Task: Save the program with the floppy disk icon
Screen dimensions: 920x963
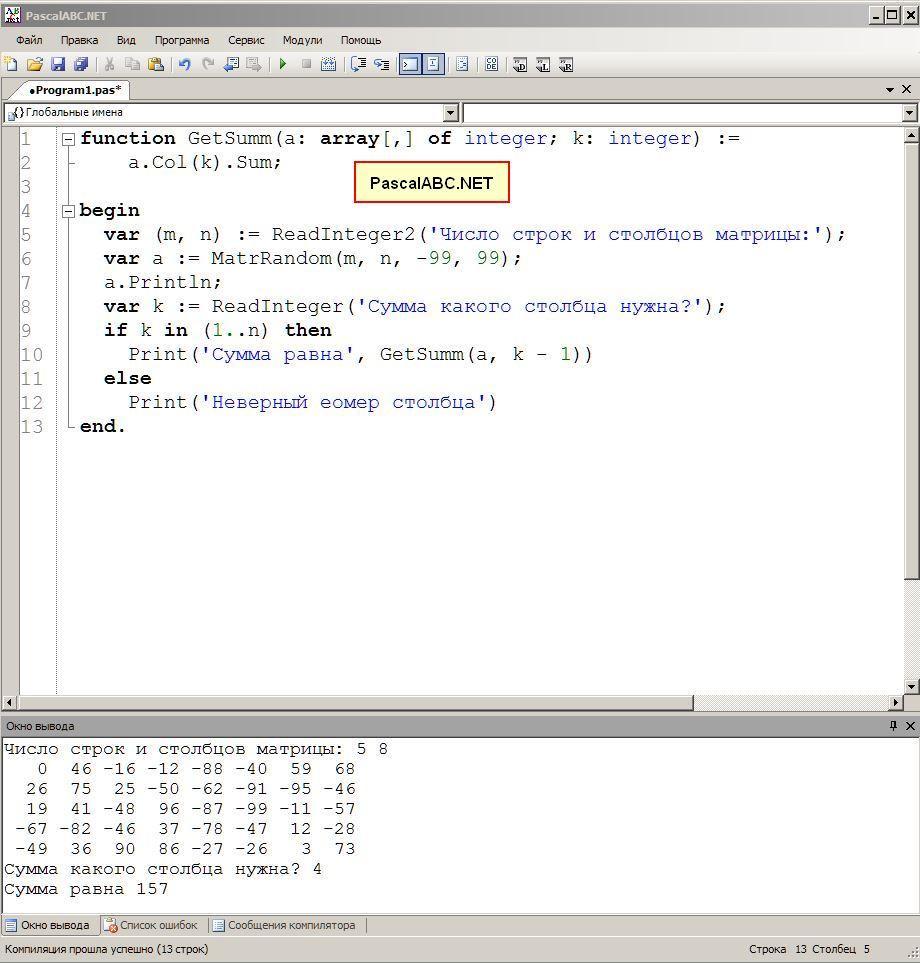Action: click(x=58, y=65)
